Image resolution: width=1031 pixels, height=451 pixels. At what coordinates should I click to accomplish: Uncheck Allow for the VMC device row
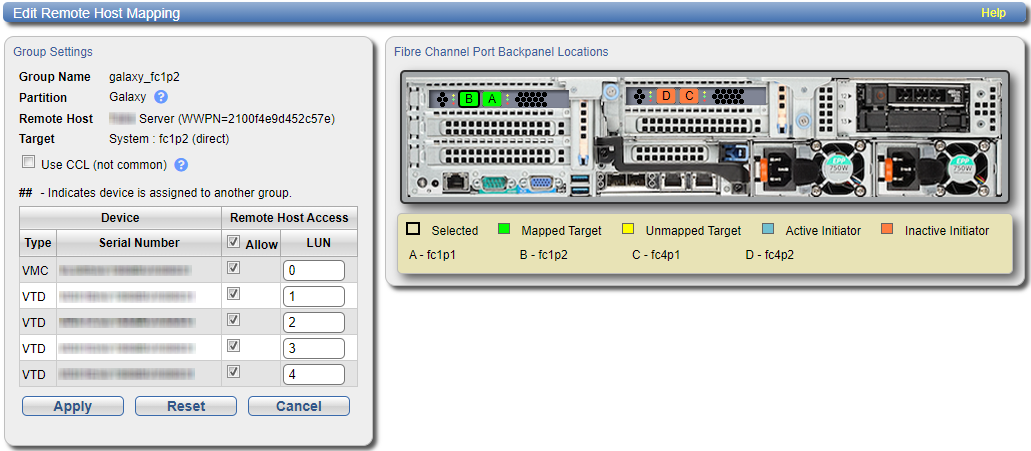coord(234,269)
